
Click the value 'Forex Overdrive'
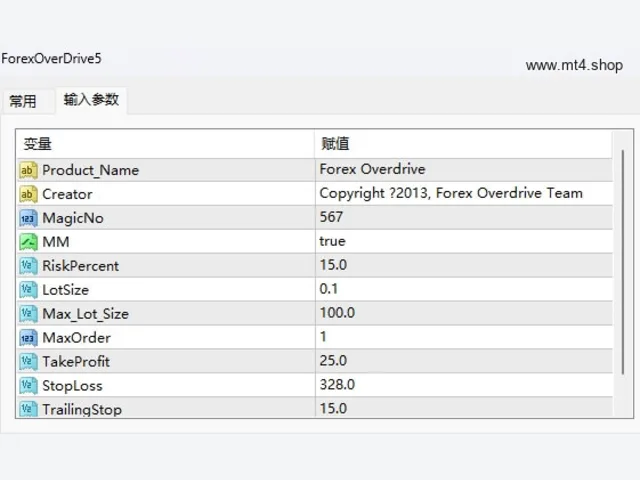coord(372,169)
